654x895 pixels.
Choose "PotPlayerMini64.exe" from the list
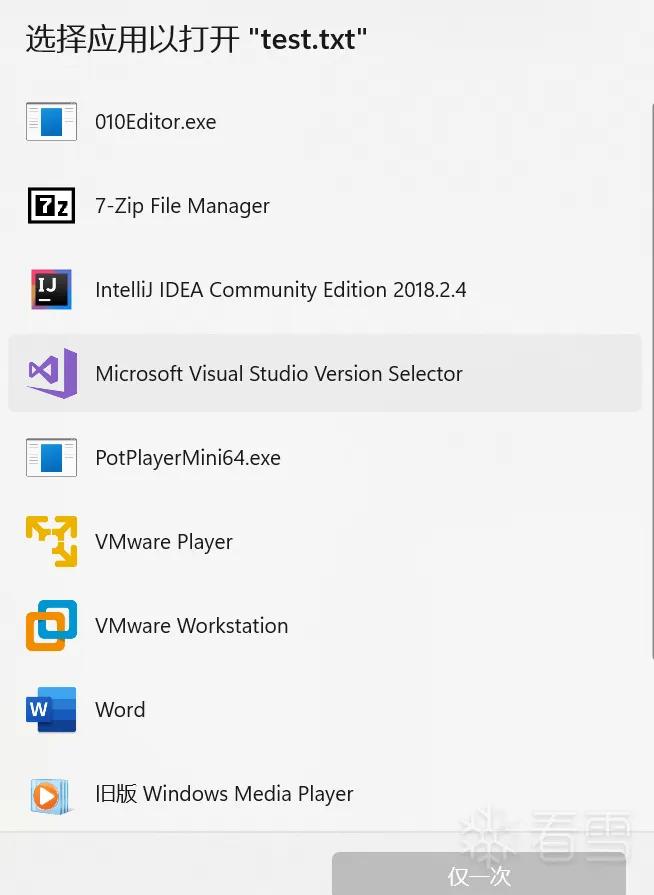(188, 458)
